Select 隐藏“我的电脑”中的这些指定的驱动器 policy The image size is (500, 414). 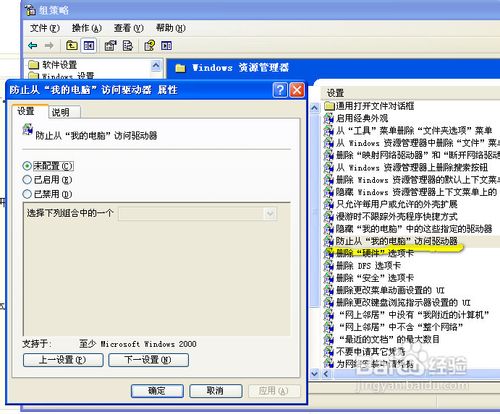[x=414, y=229]
